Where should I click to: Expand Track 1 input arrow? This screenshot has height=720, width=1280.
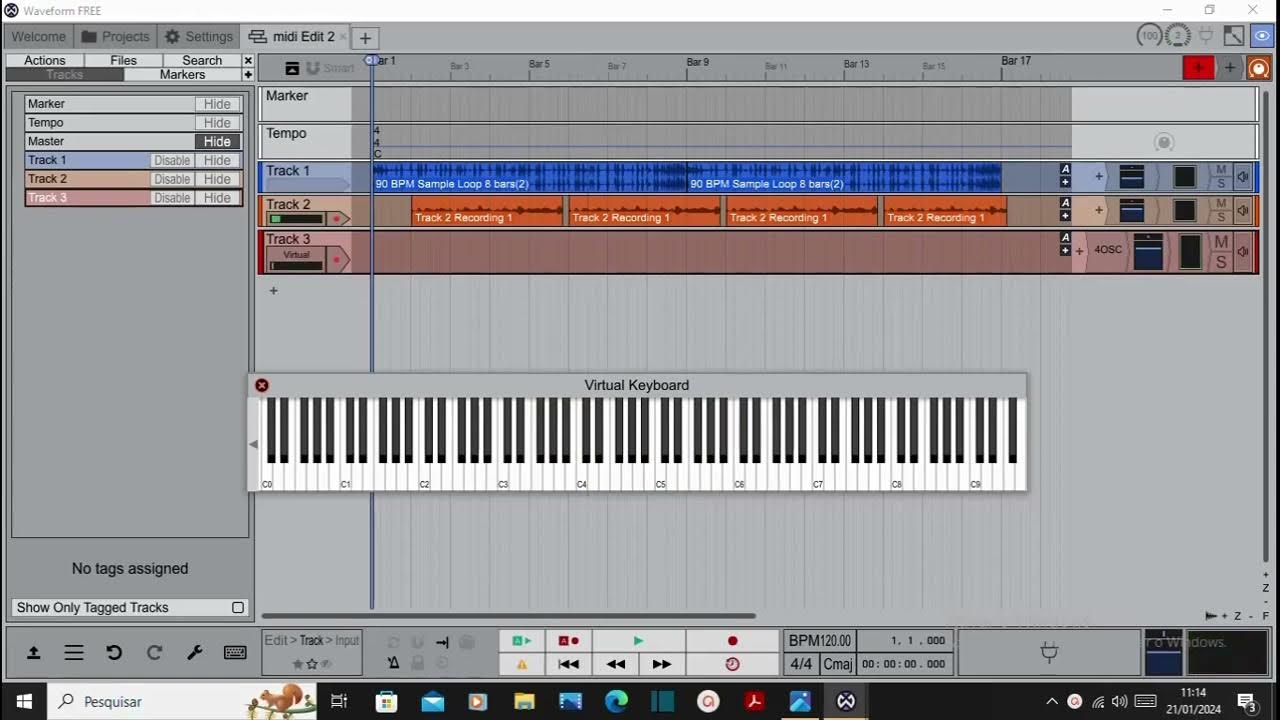307,185
